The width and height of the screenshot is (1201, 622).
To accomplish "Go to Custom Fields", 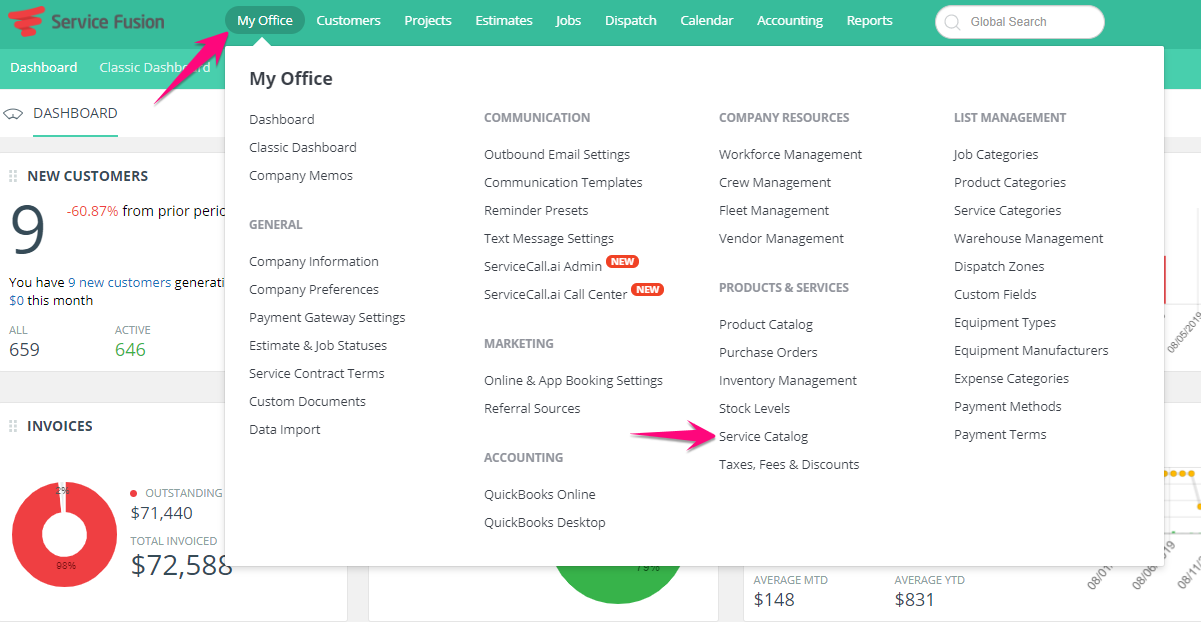I will pyautogui.click(x=995, y=295).
